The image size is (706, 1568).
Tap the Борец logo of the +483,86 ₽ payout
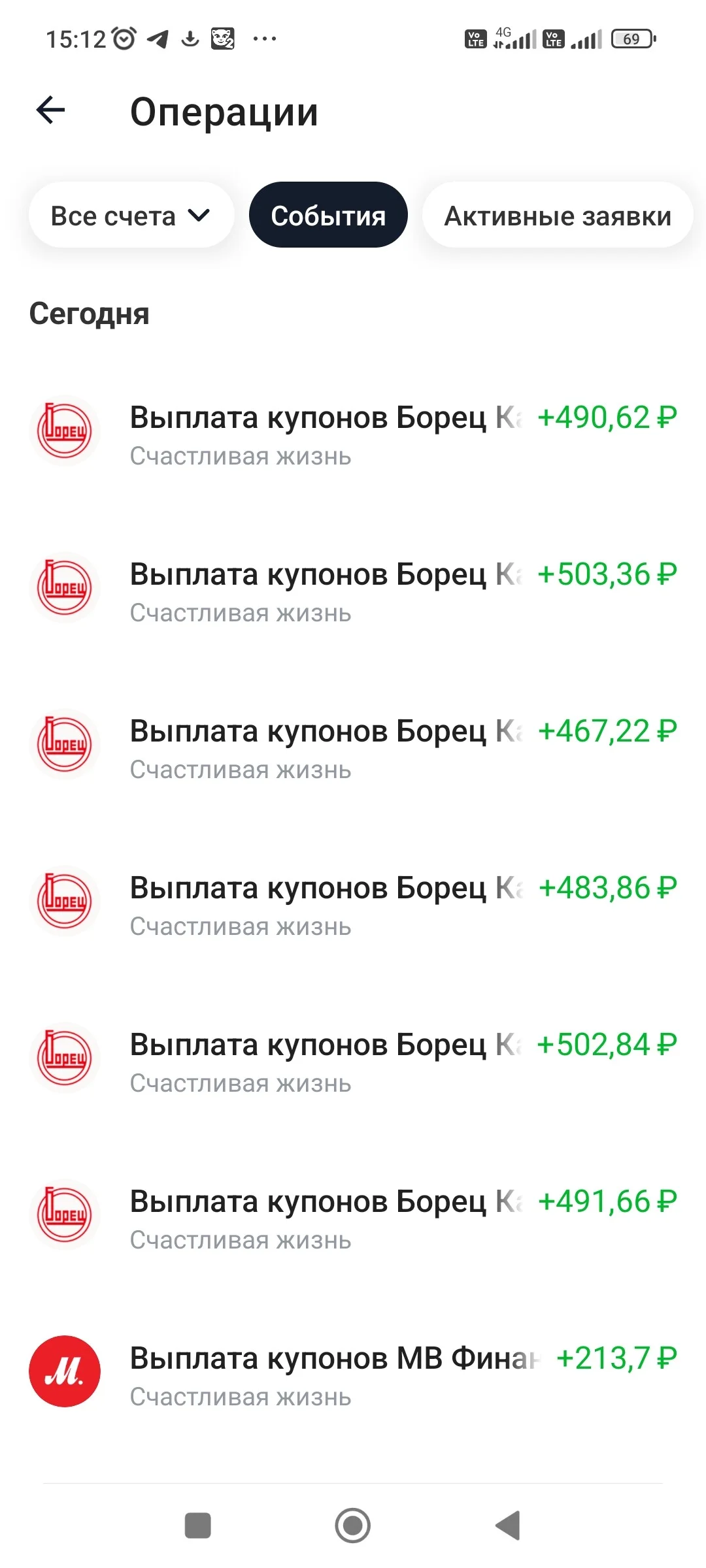65,901
